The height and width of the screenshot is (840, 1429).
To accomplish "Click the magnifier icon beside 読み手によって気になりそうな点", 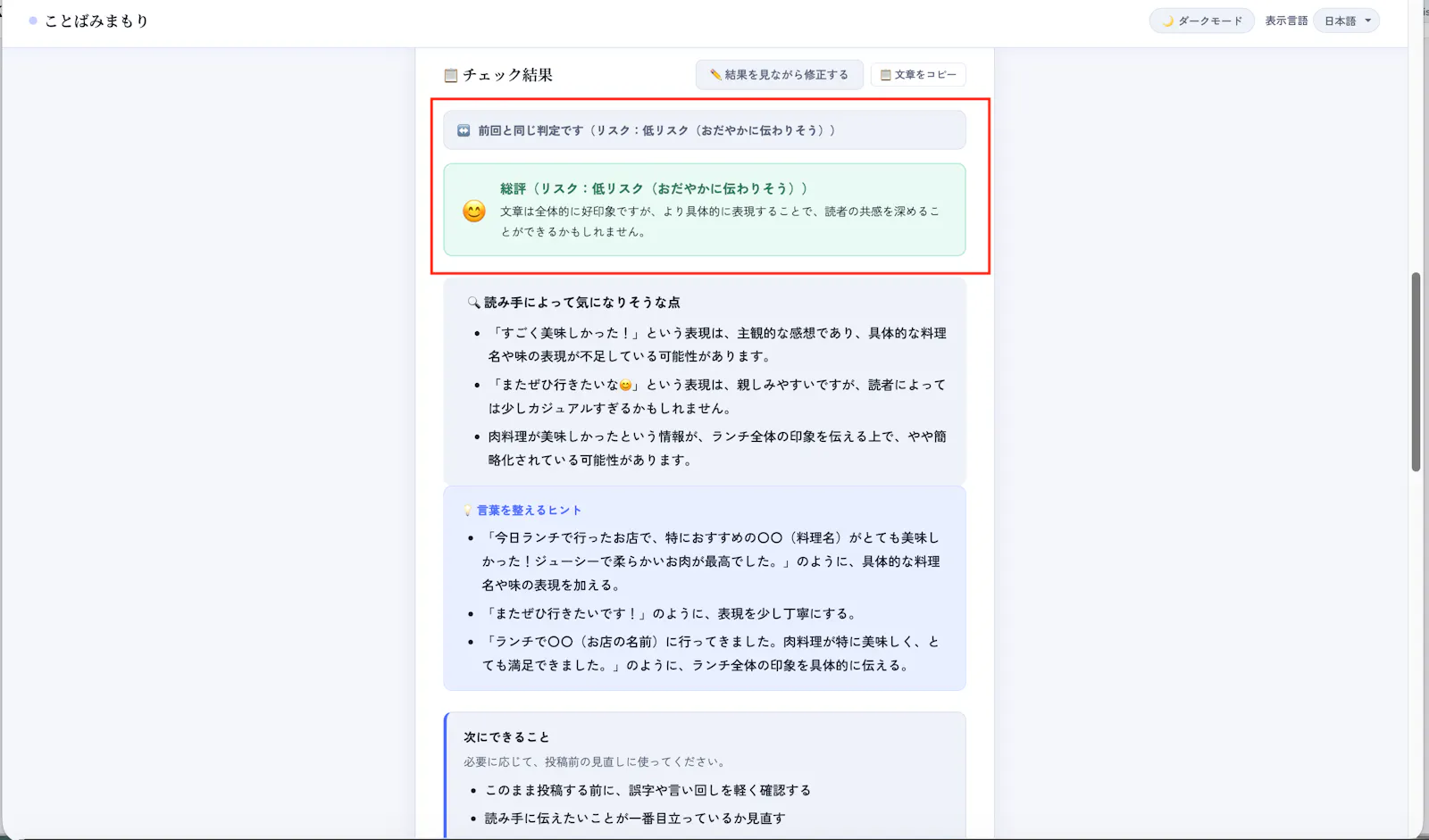I will tap(474, 303).
